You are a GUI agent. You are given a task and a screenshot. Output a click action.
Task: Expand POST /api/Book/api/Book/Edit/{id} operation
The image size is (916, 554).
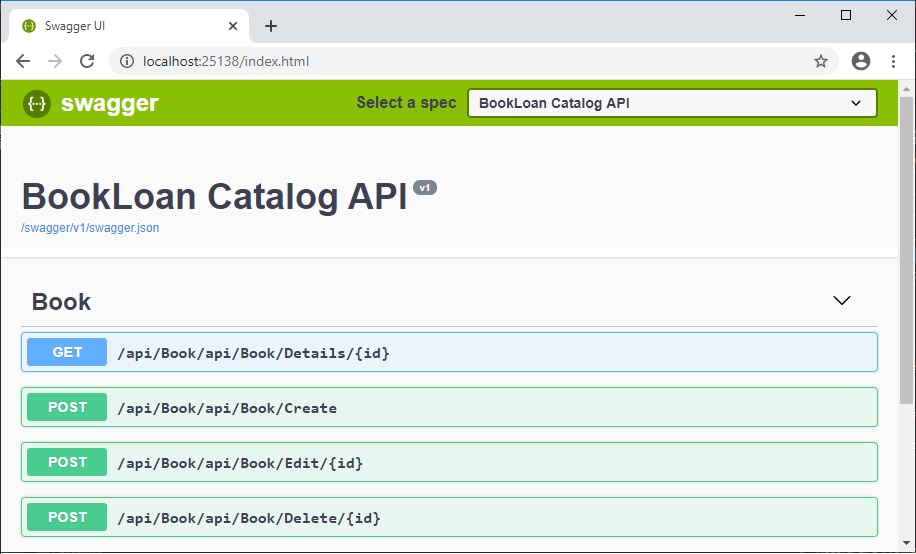449,462
